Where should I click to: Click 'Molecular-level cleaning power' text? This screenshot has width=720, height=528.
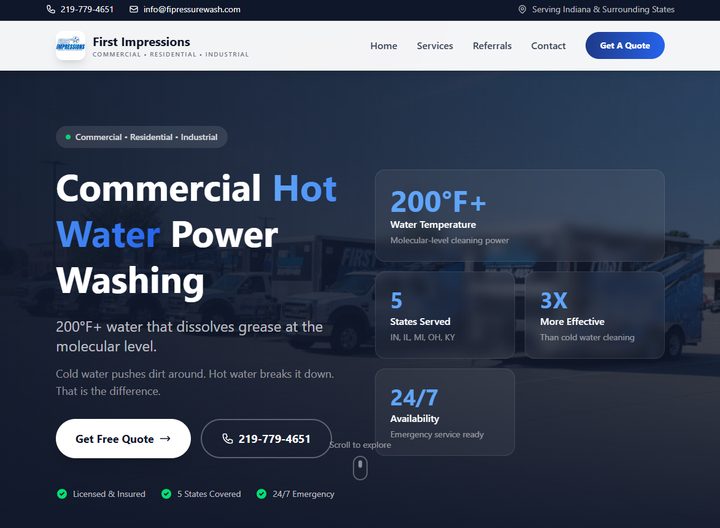(450, 240)
